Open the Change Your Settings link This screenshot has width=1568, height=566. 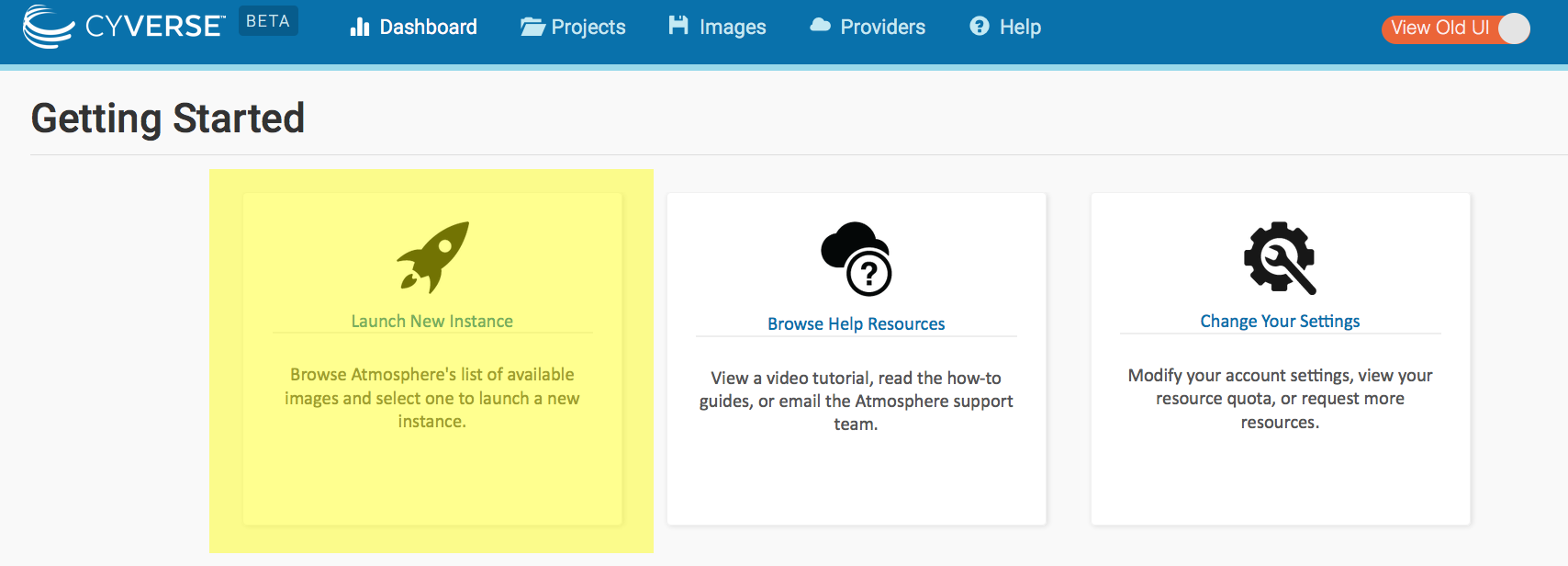pyautogui.click(x=1280, y=322)
